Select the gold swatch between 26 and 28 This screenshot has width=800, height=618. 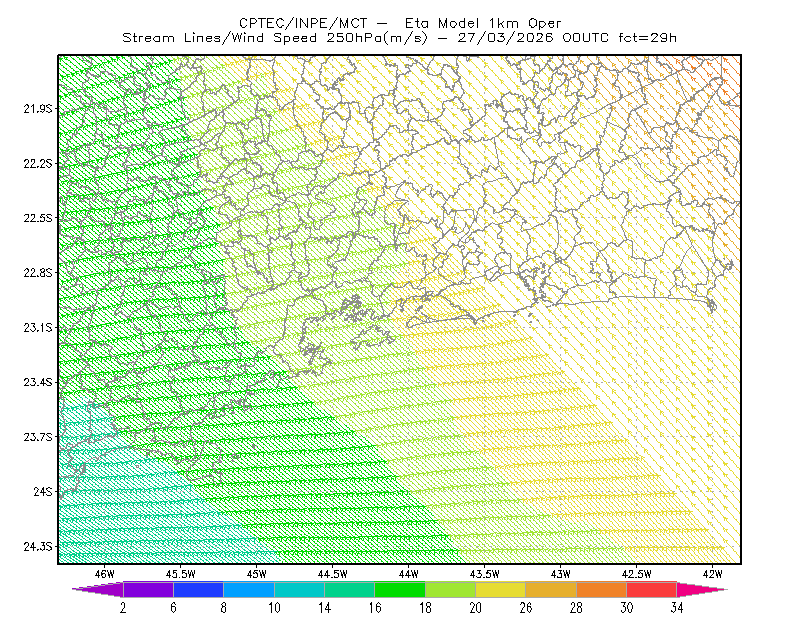click(x=551, y=589)
